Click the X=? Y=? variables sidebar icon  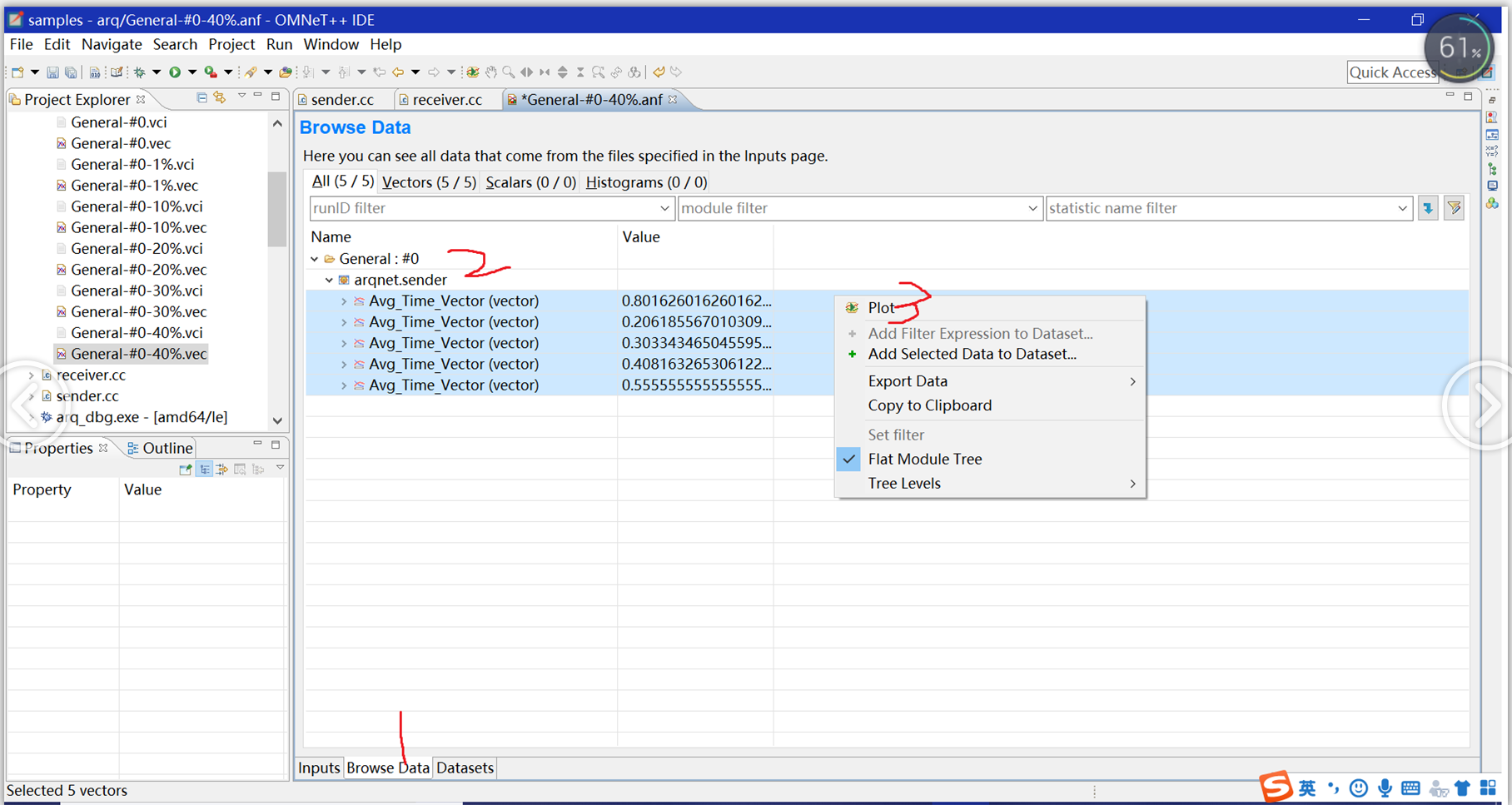pyautogui.click(x=1492, y=152)
